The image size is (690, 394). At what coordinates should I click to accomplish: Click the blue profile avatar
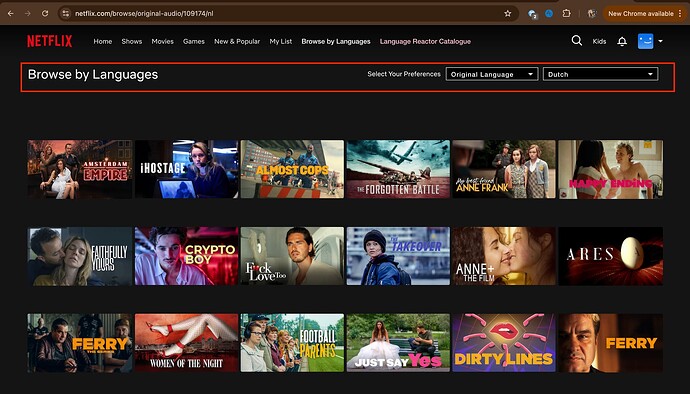point(646,41)
